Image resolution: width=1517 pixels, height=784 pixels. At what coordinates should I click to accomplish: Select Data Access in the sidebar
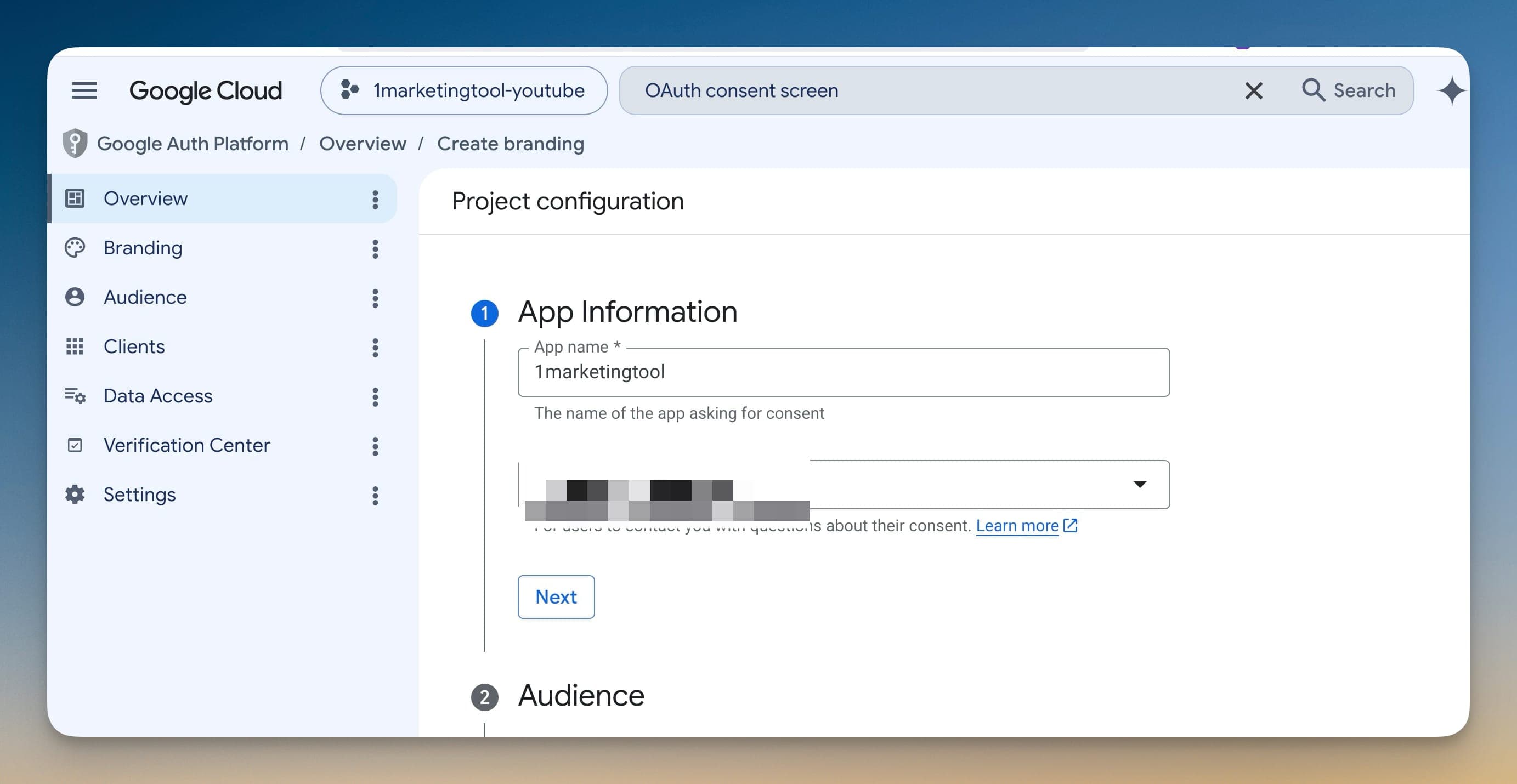(223, 396)
